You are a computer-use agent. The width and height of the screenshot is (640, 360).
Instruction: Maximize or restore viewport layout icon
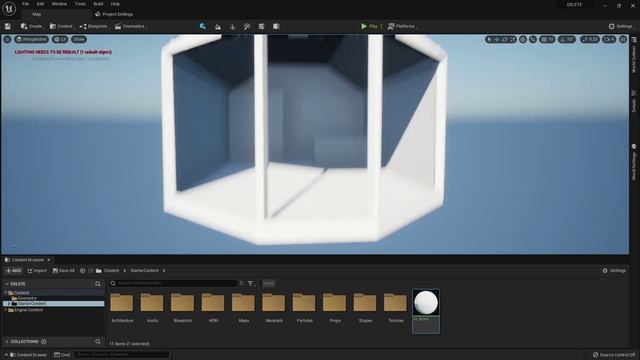(x=623, y=39)
